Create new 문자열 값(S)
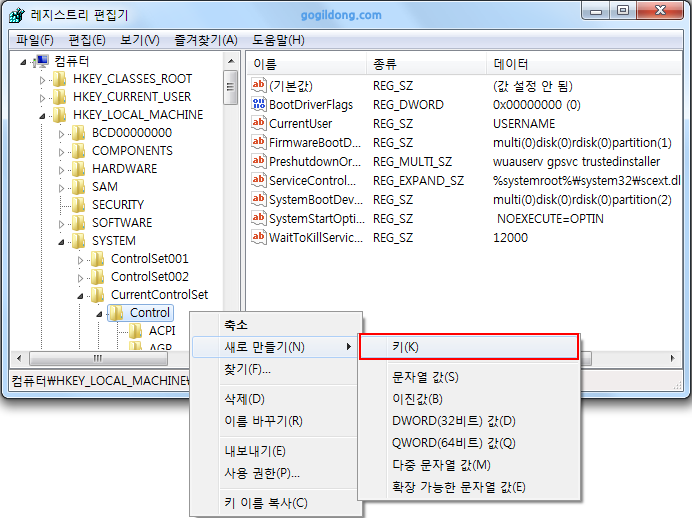The width and height of the screenshot is (692, 518). [469, 377]
